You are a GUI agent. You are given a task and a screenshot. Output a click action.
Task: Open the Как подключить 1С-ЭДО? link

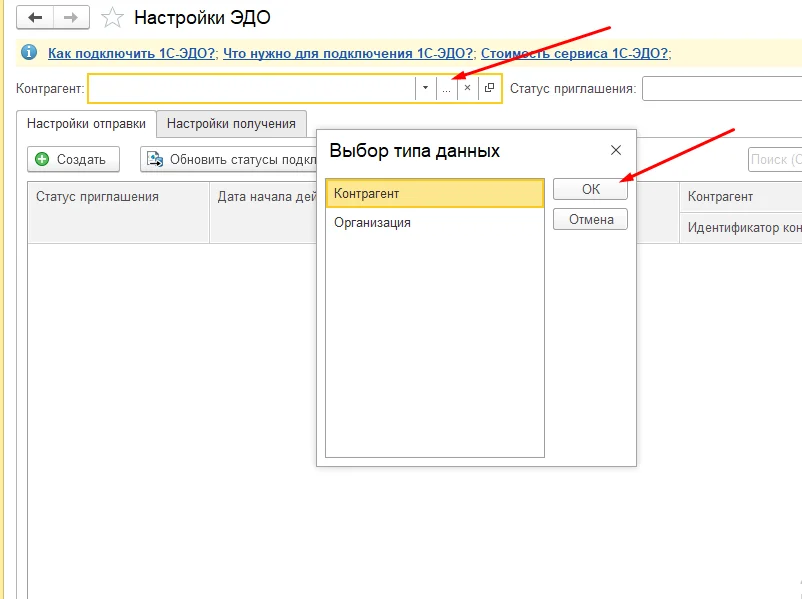tap(131, 53)
